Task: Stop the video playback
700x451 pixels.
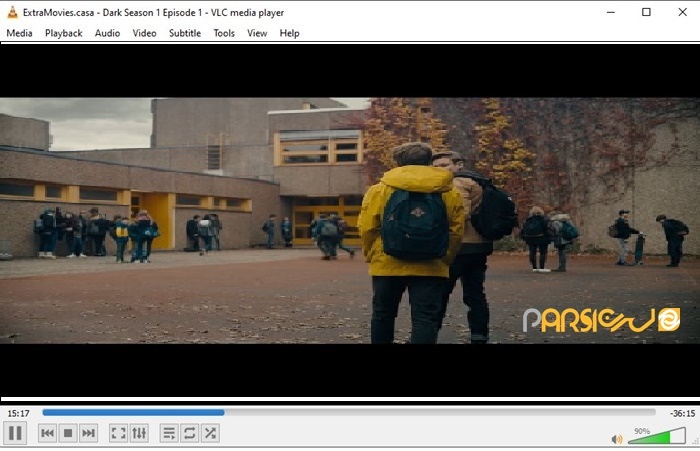Action: [68, 433]
